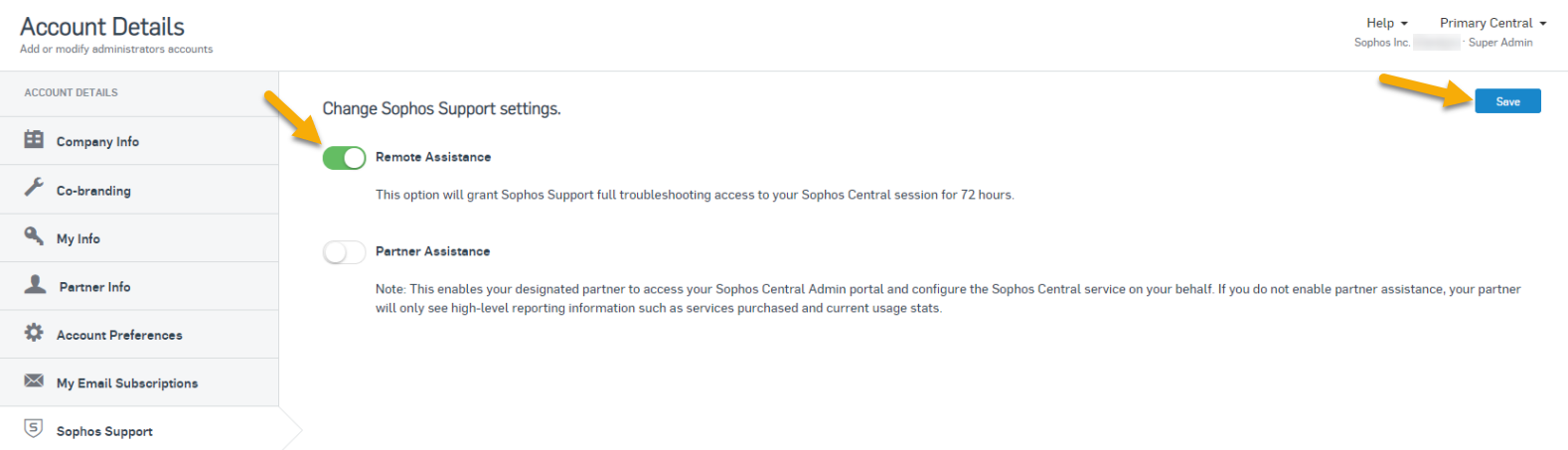This screenshot has height=450, width=1568.
Task: Click the Partner Assistance label
Action: pyautogui.click(x=432, y=251)
